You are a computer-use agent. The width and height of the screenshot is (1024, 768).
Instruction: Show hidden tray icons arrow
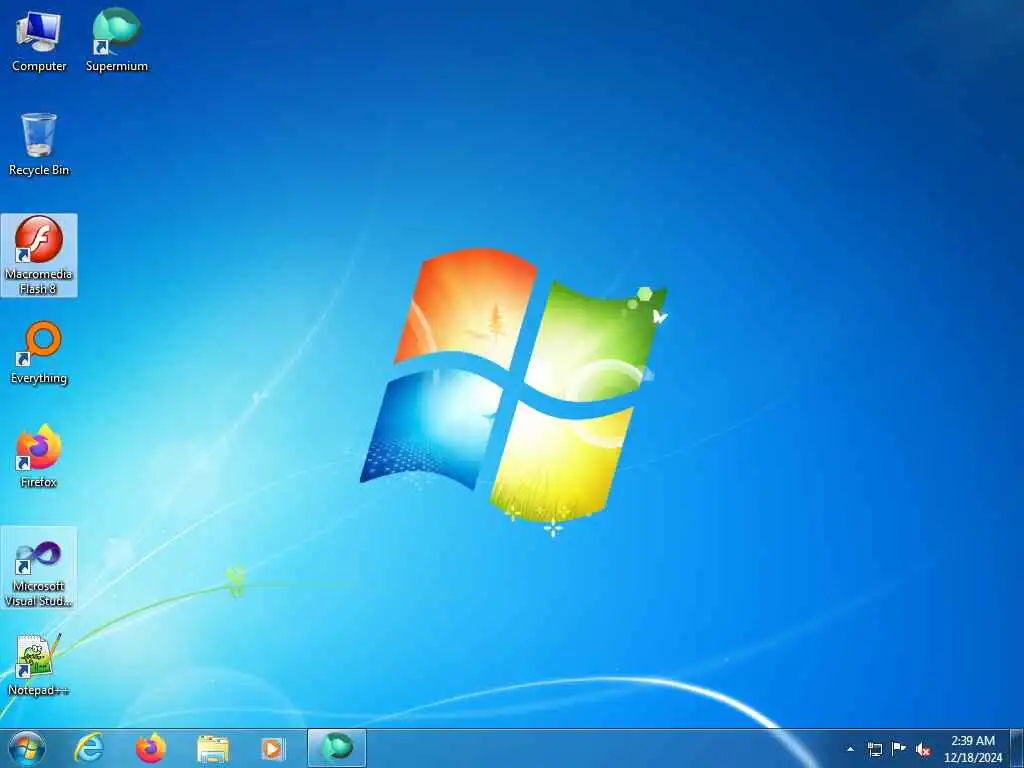pyautogui.click(x=850, y=749)
